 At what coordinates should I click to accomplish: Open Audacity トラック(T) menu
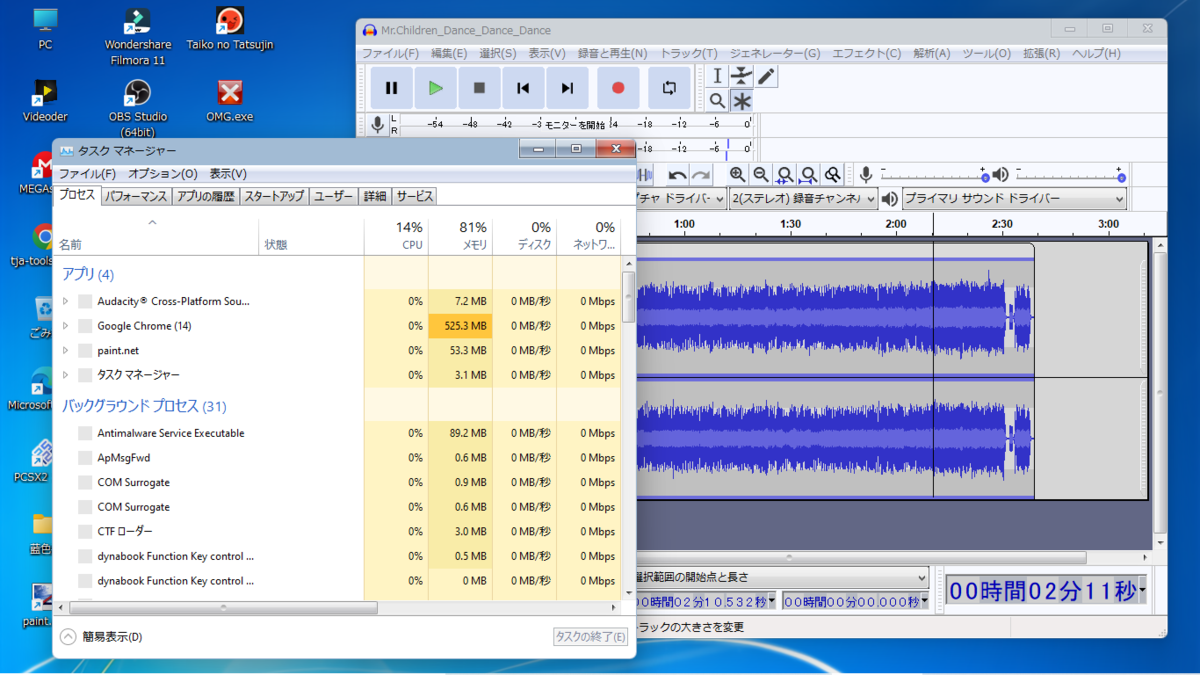688,53
